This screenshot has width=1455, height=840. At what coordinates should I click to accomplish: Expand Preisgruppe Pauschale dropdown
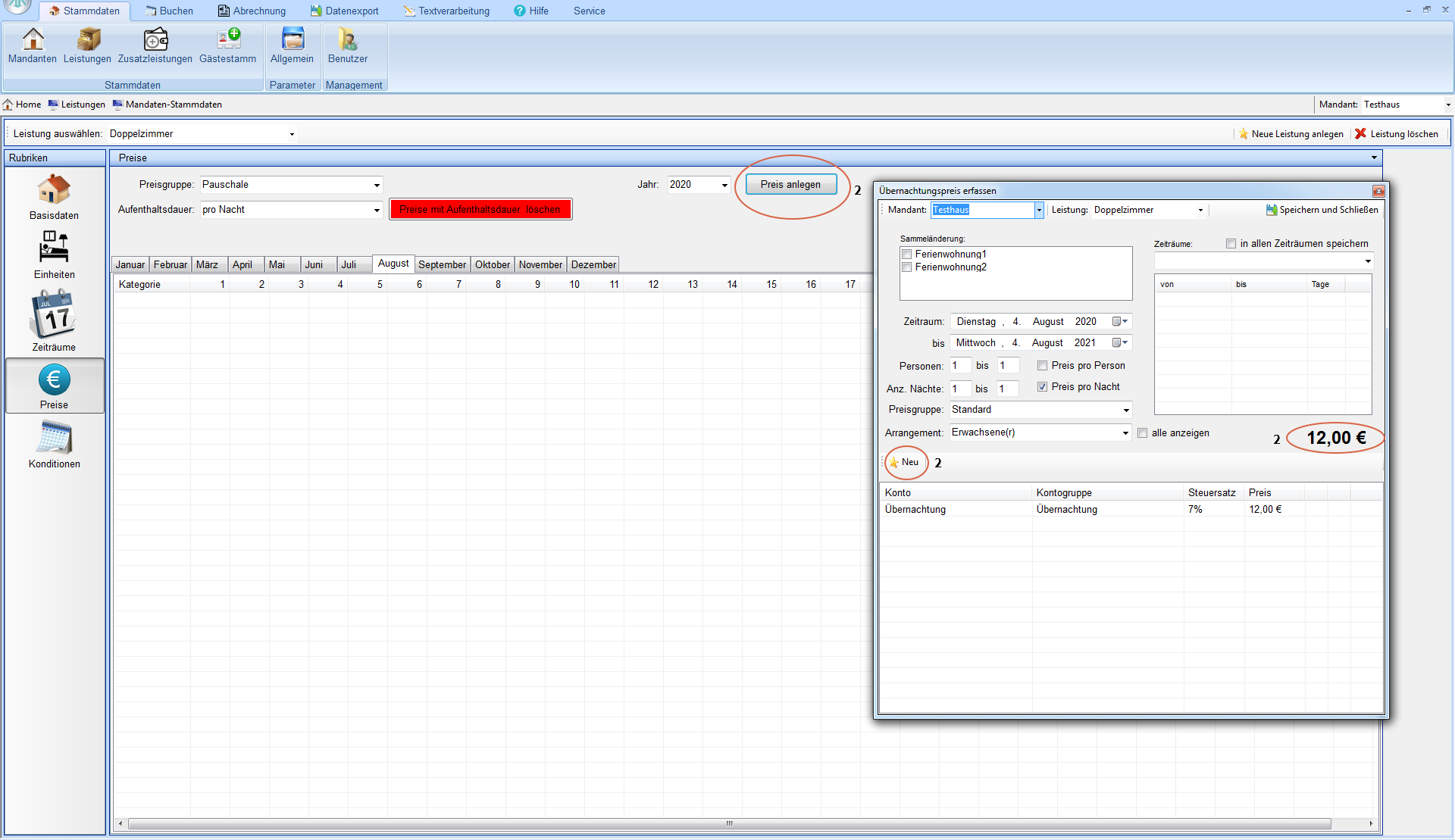(x=377, y=185)
